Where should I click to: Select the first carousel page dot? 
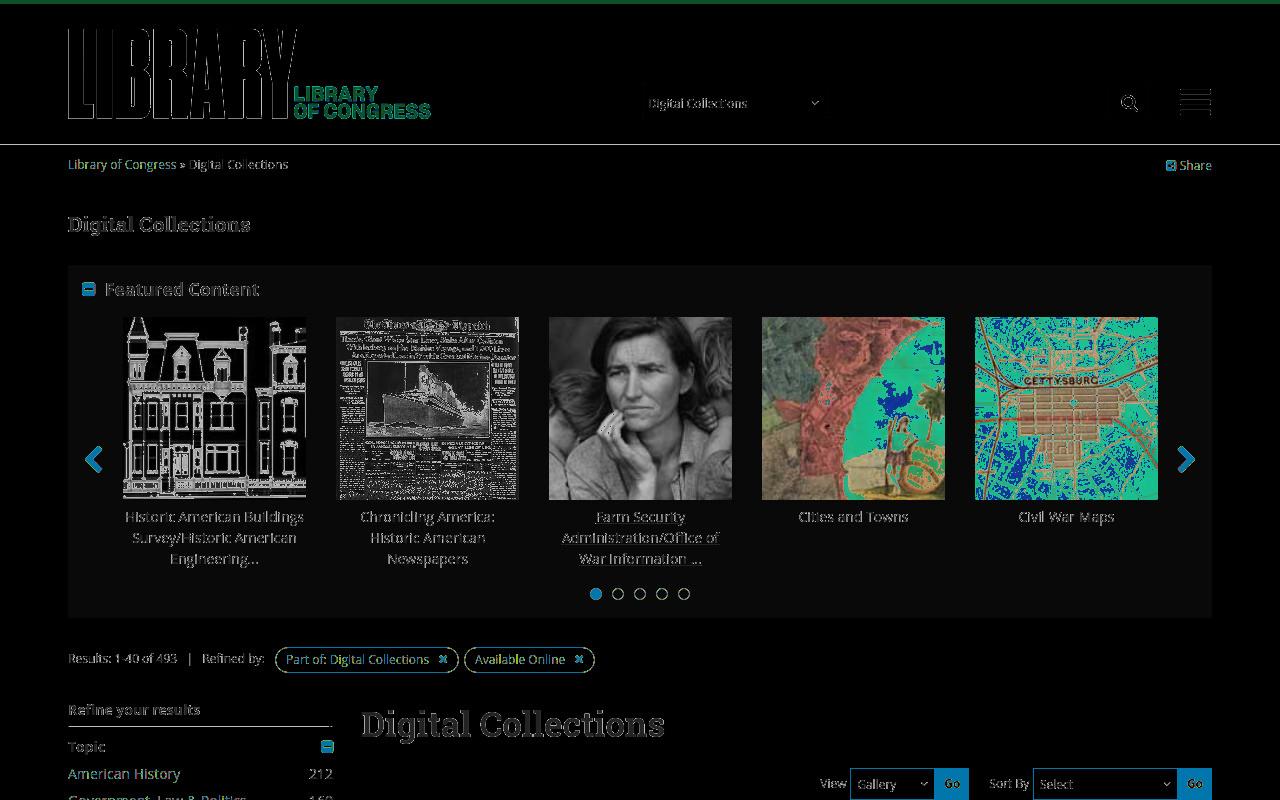pos(596,594)
